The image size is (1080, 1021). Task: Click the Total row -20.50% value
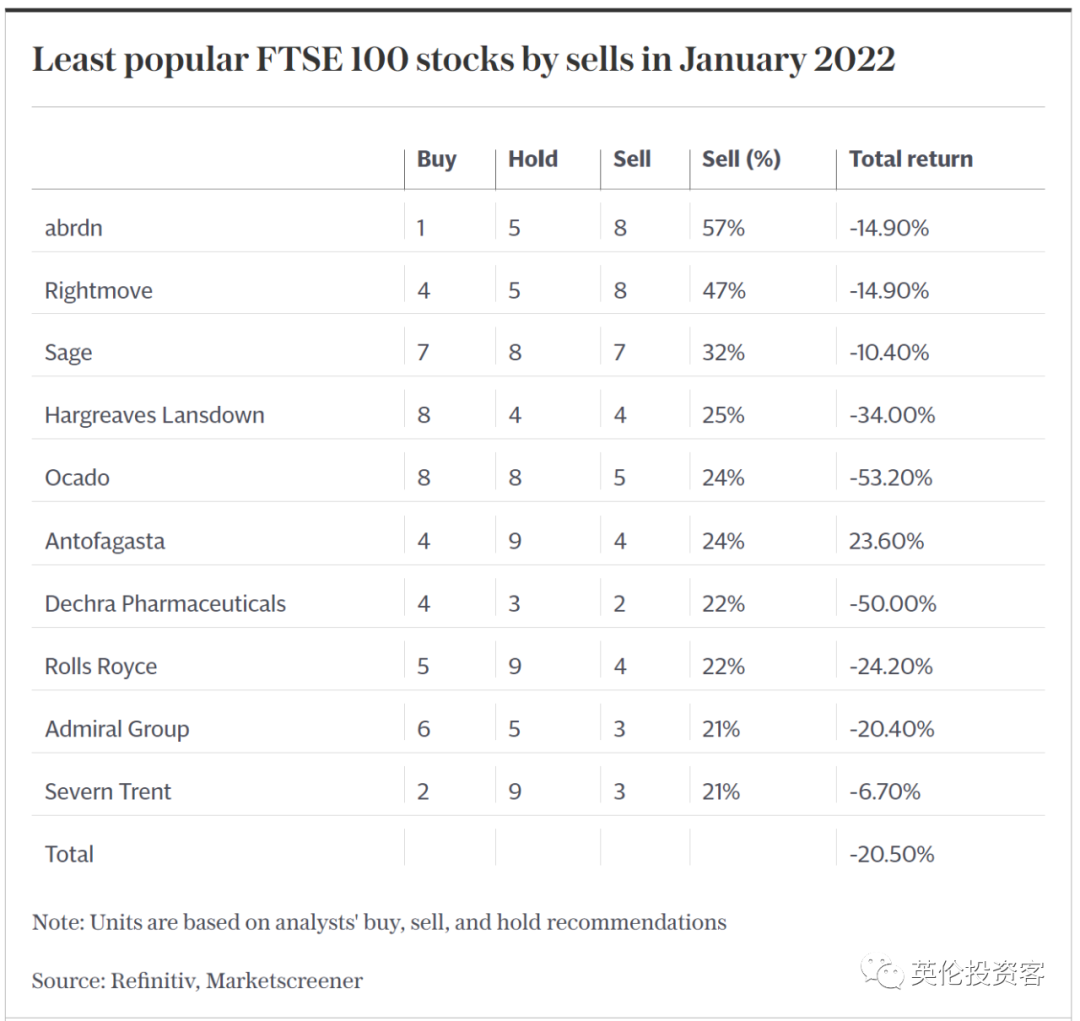tap(891, 854)
